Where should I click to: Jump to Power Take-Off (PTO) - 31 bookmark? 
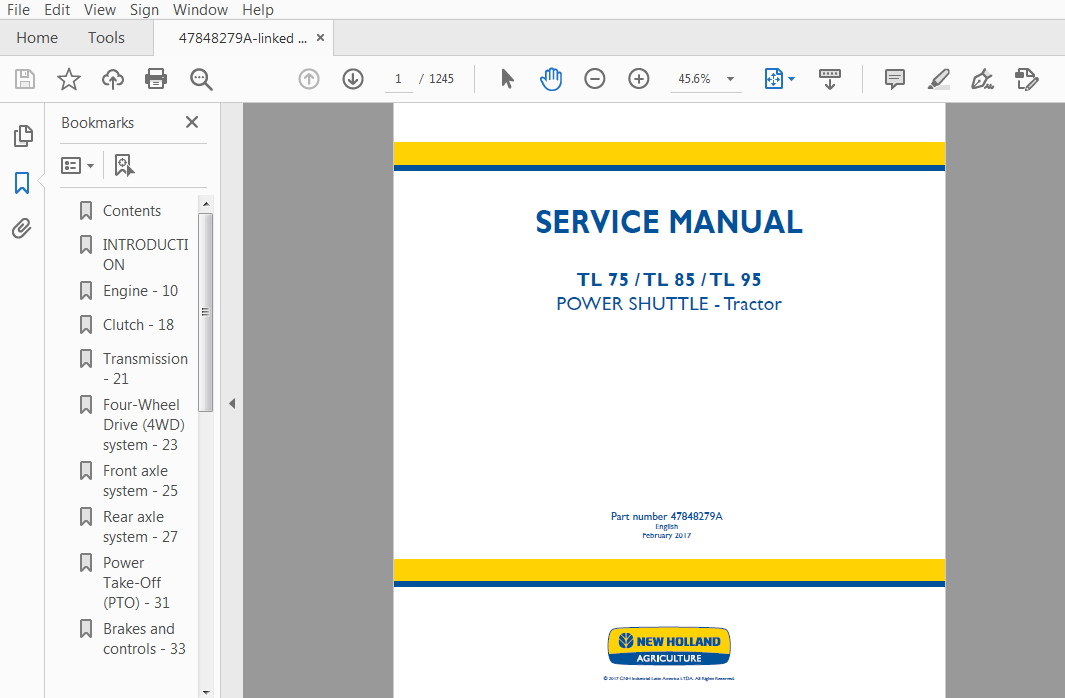tap(137, 583)
